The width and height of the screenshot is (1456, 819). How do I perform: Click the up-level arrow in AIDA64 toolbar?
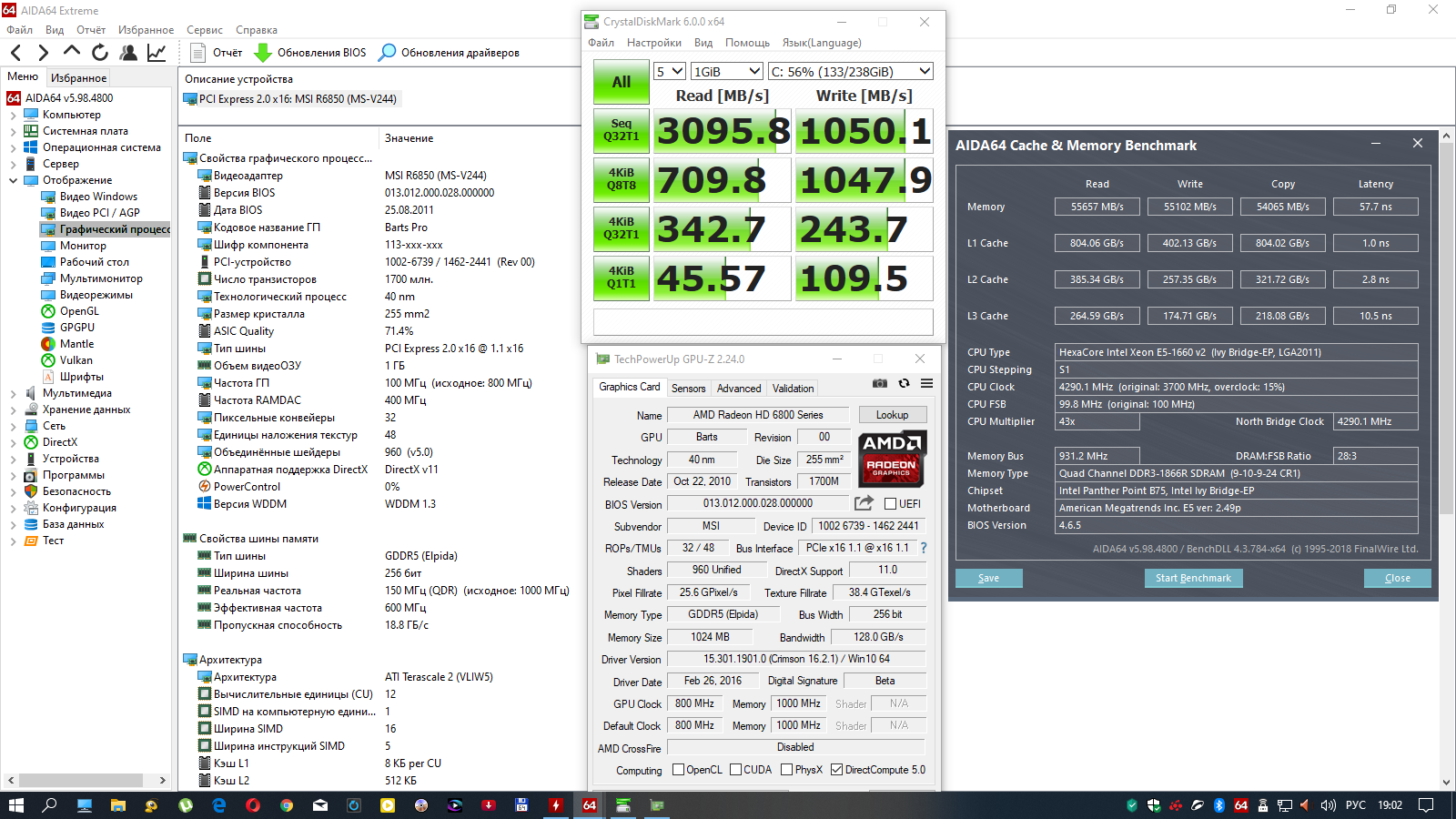pos(71,51)
